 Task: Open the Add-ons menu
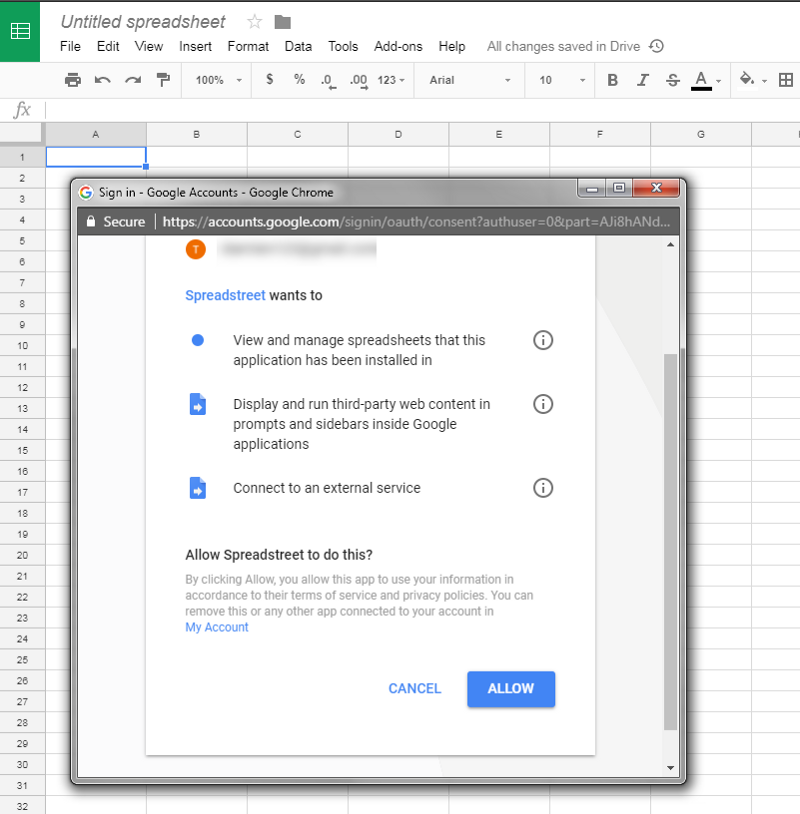pyautogui.click(x=398, y=46)
